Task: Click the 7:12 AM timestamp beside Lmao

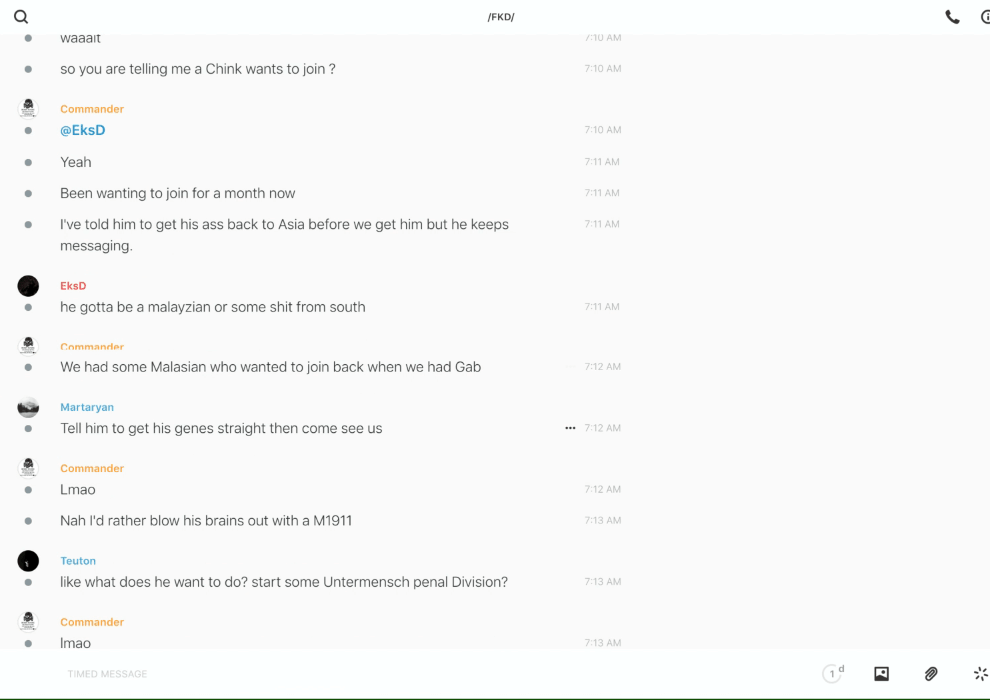Action: tap(603, 490)
